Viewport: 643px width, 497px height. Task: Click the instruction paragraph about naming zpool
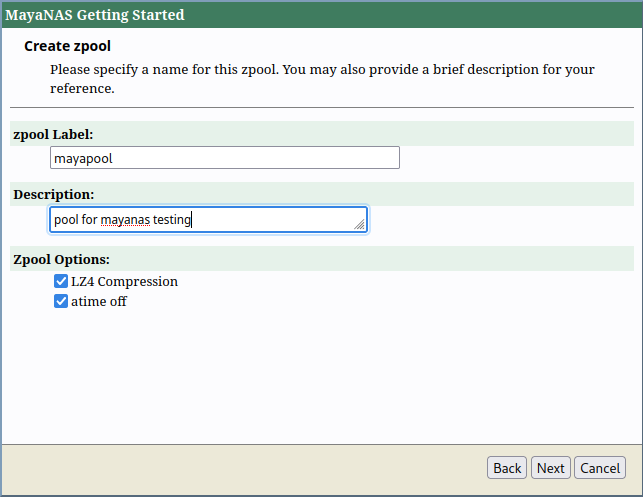(x=320, y=79)
